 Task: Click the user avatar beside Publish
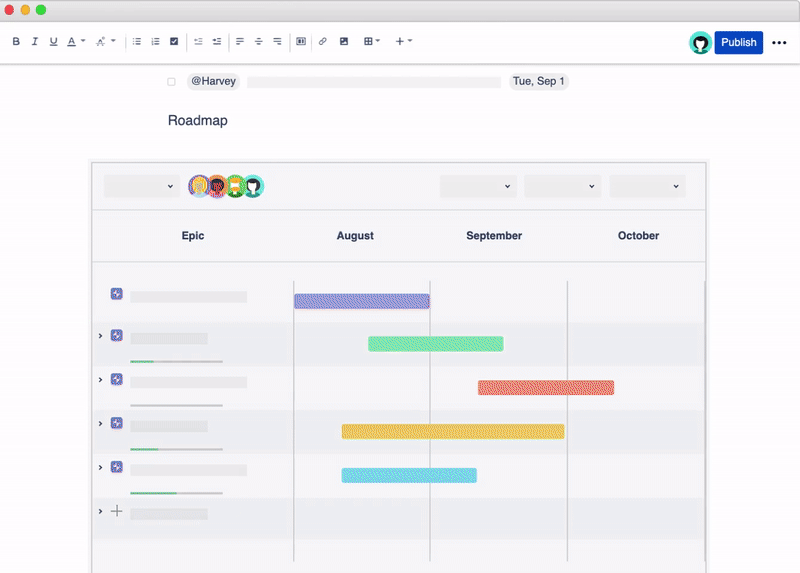click(701, 43)
